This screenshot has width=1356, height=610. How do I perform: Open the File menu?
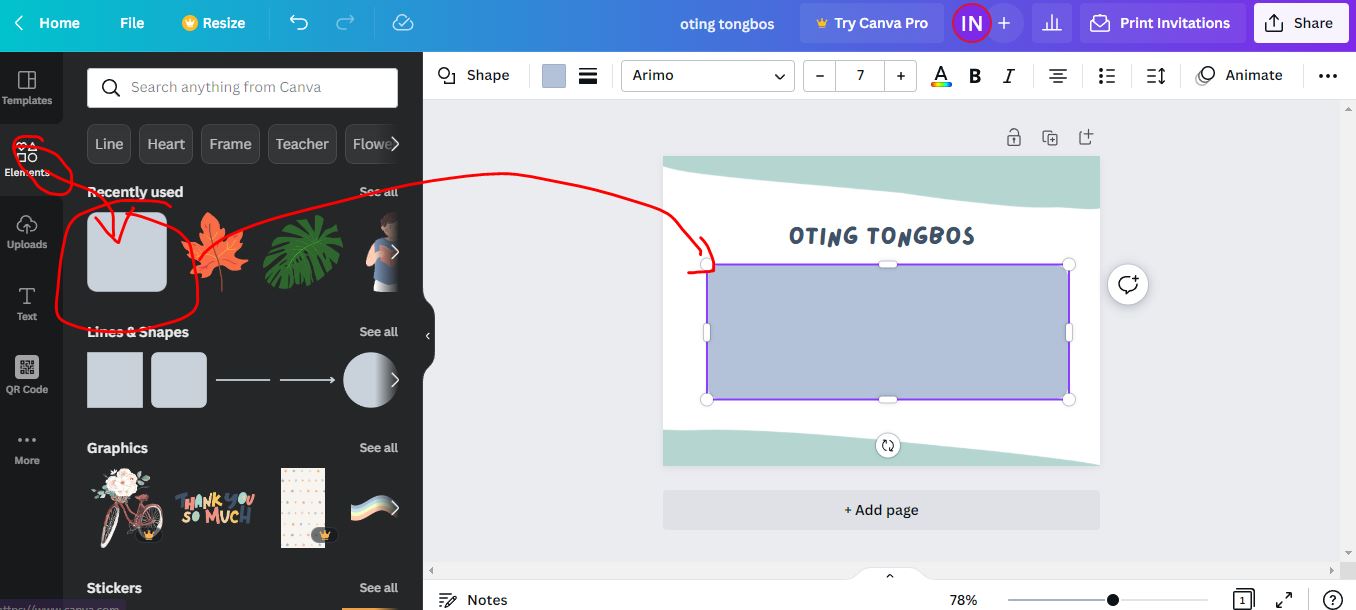(131, 22)
